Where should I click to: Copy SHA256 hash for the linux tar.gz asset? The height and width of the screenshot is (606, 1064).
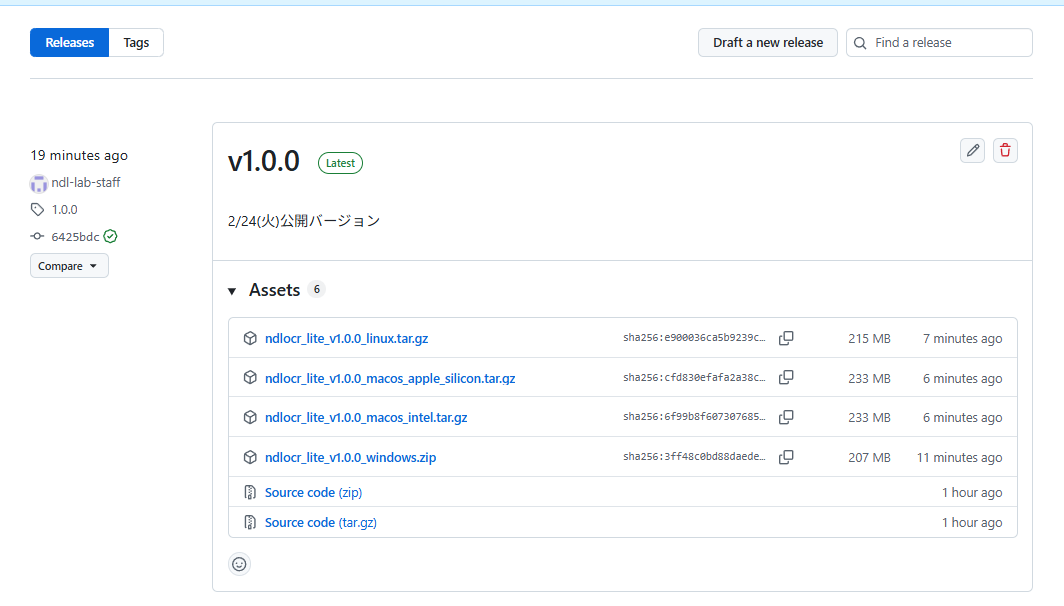click(x=786, y=339)
